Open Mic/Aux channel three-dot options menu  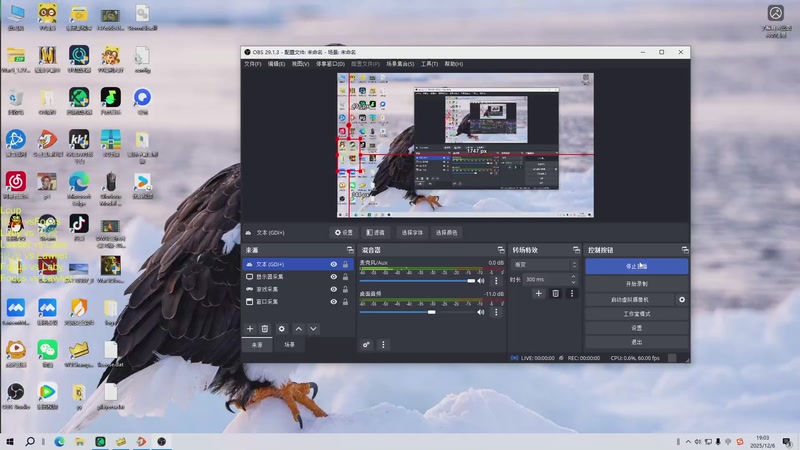[x=496, y=281]
